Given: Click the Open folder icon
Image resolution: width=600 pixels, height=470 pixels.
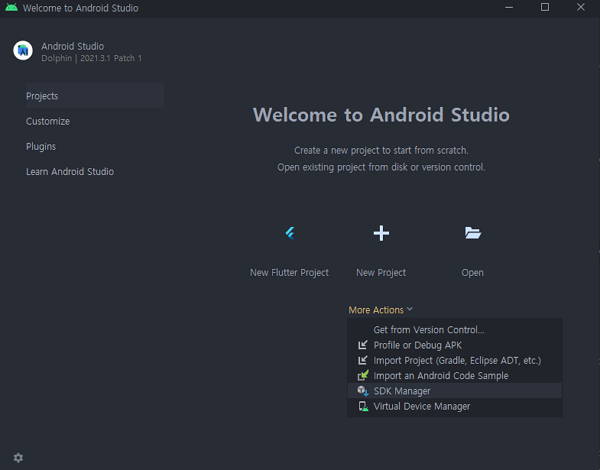Looking at the screenshot, I should (473, 233).
